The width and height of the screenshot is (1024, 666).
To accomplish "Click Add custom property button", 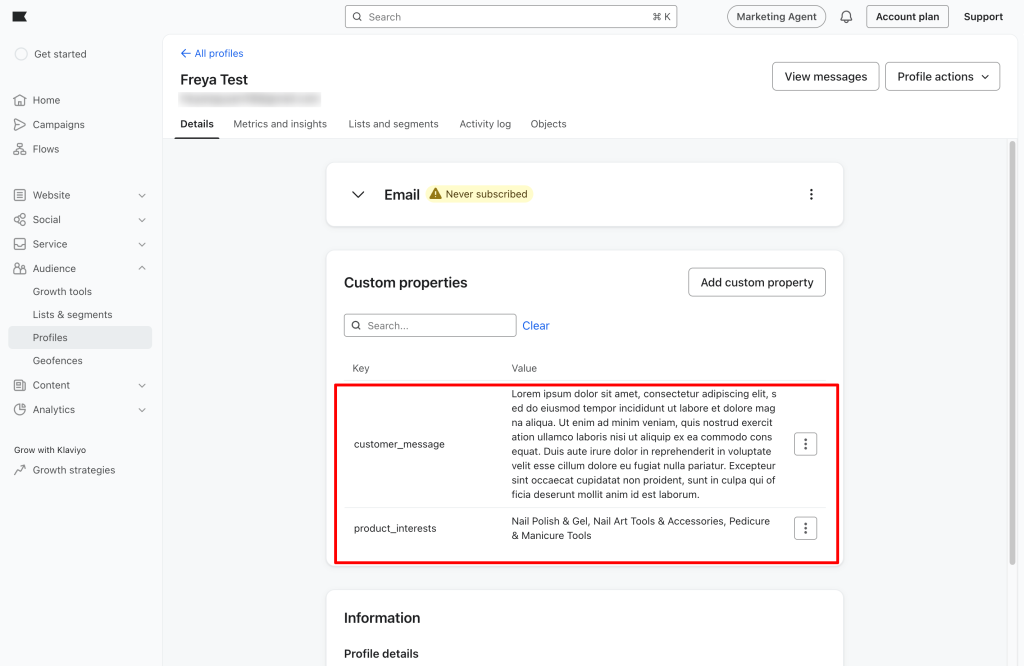I will [757, 282].
